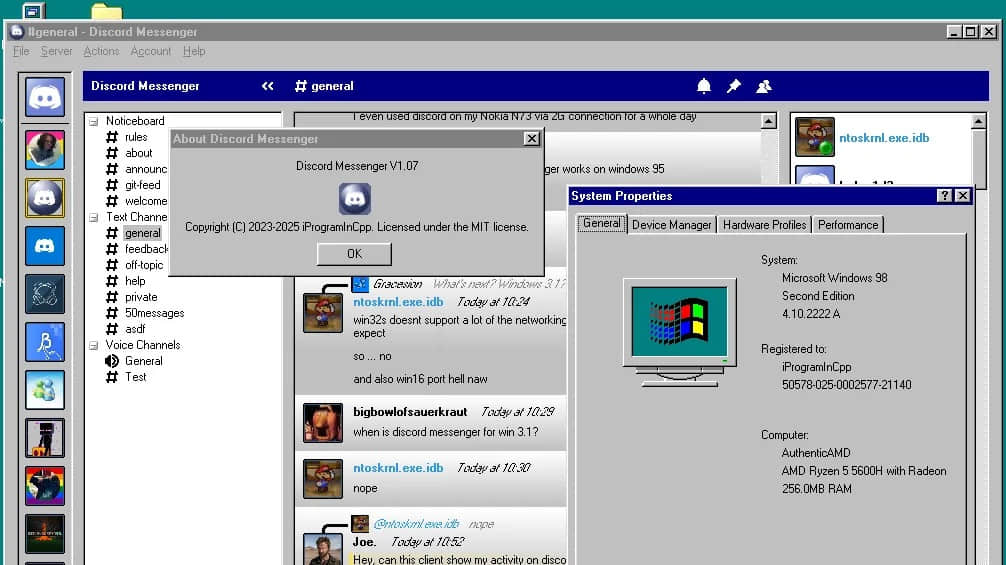Open the rules channel

coord(136,137)
